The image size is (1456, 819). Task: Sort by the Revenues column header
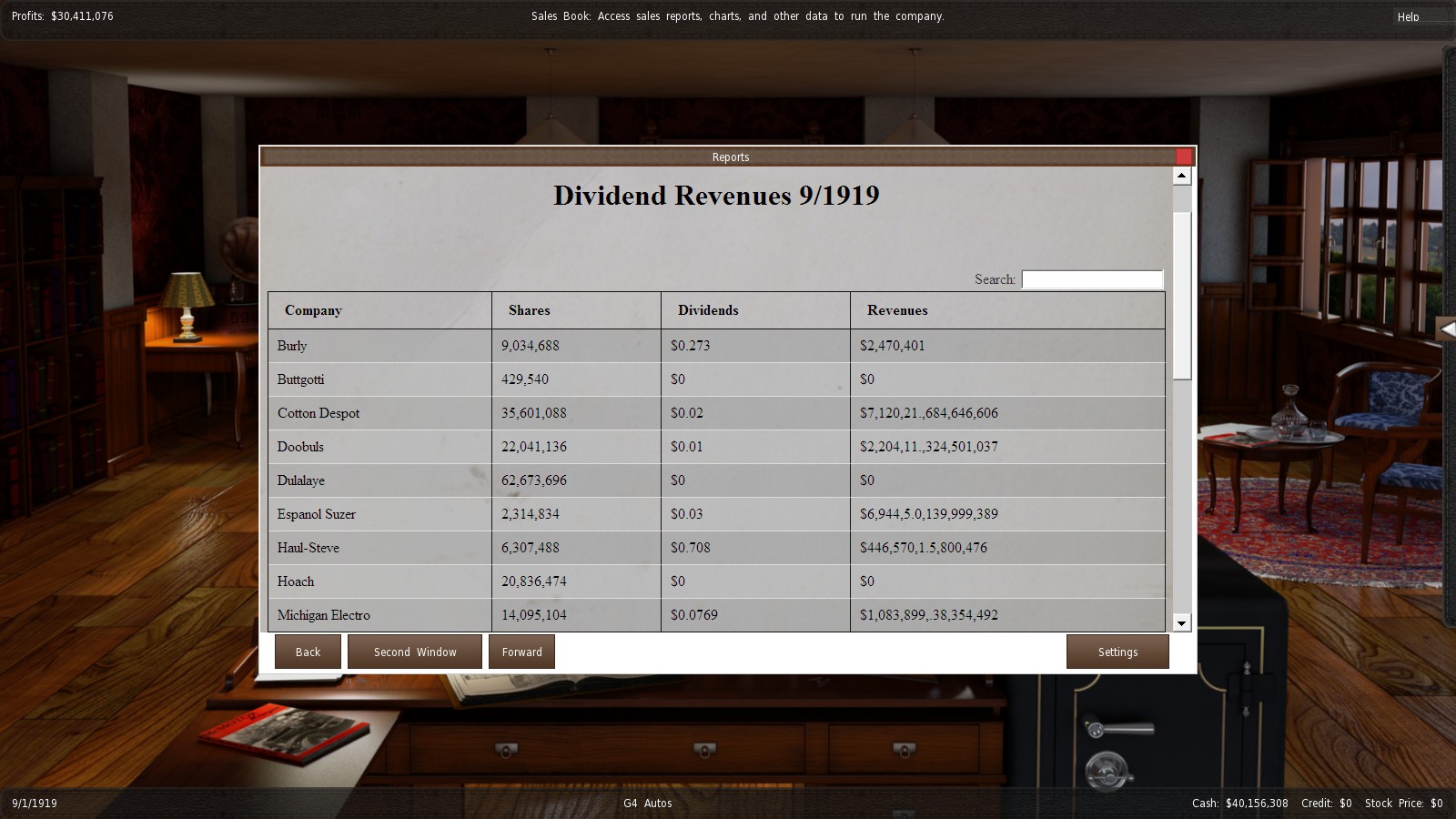coord(896,310)
